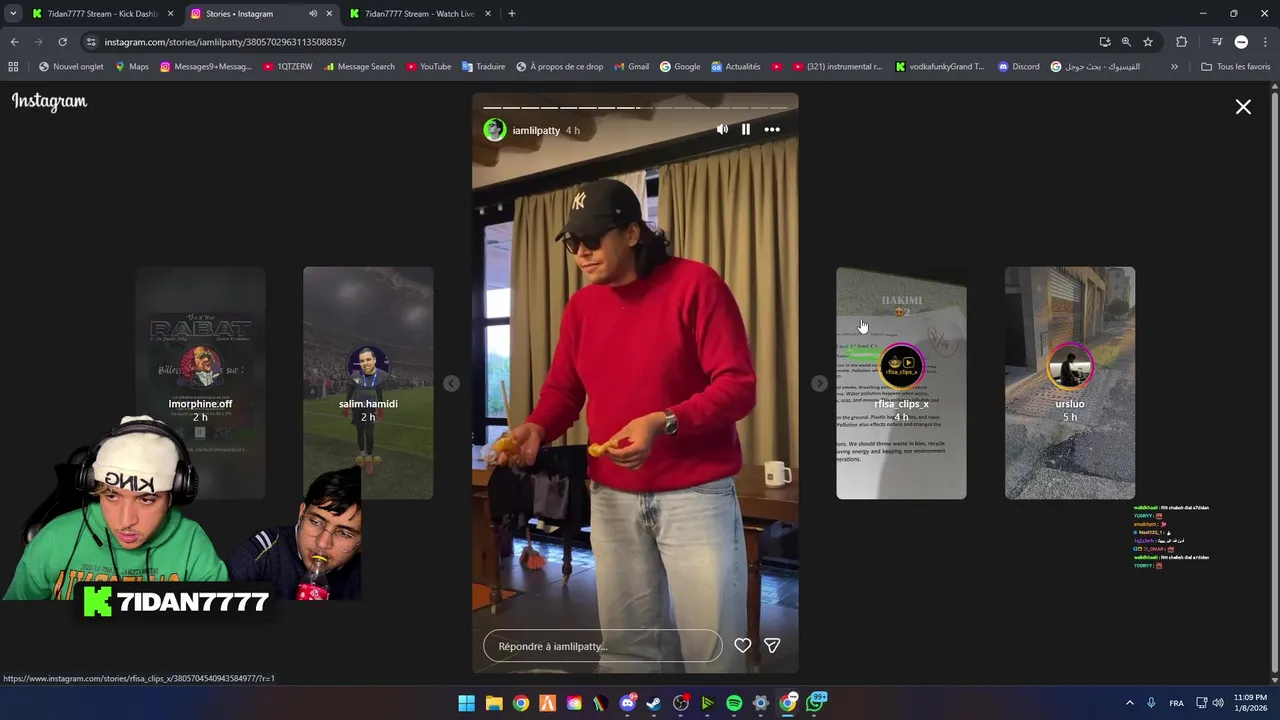
Task: Open the vodkafunkyGrand T... bookmark
Action: 940,67
